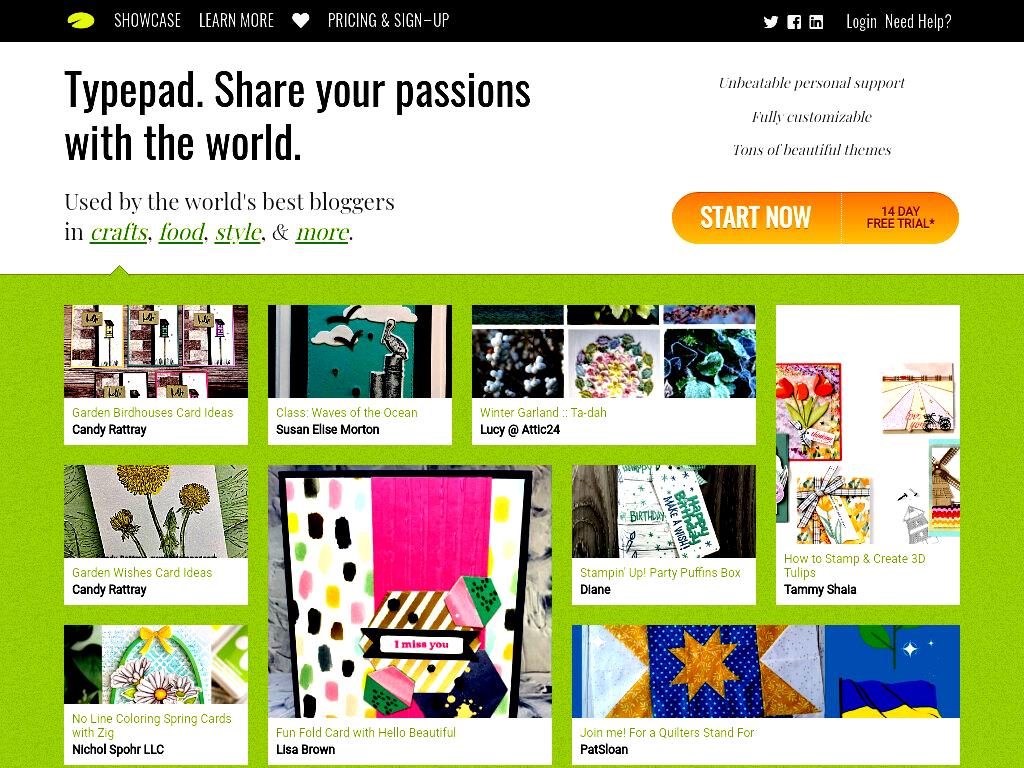Go to Pricing & Sign-Up page
The width and height of the screenshot is (1024, 768).
389,21
